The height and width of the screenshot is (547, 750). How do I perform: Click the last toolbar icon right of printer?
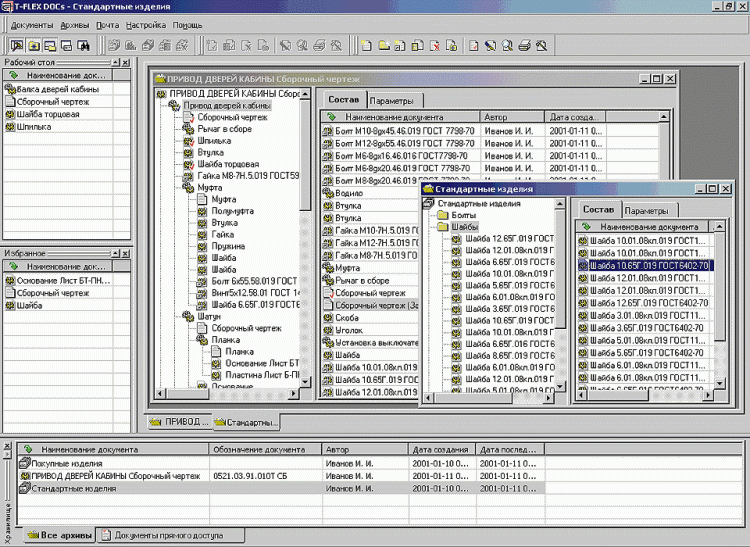(541, 46)
